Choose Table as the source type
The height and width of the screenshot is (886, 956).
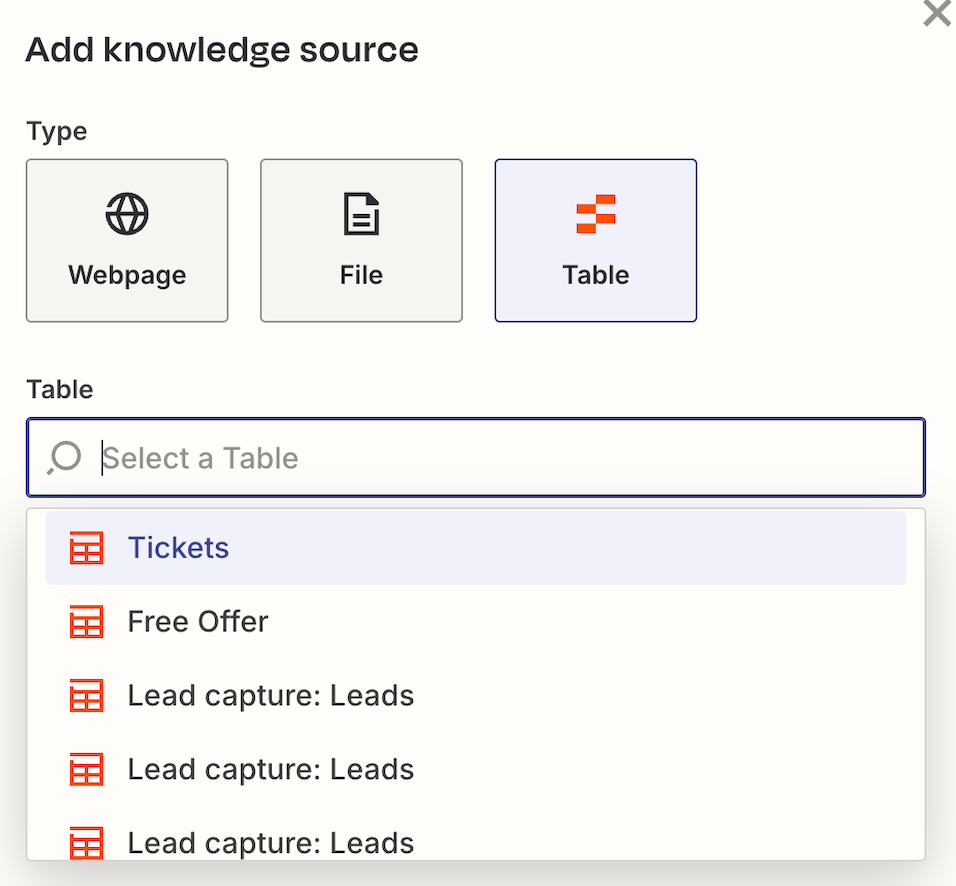coord(596,241)
